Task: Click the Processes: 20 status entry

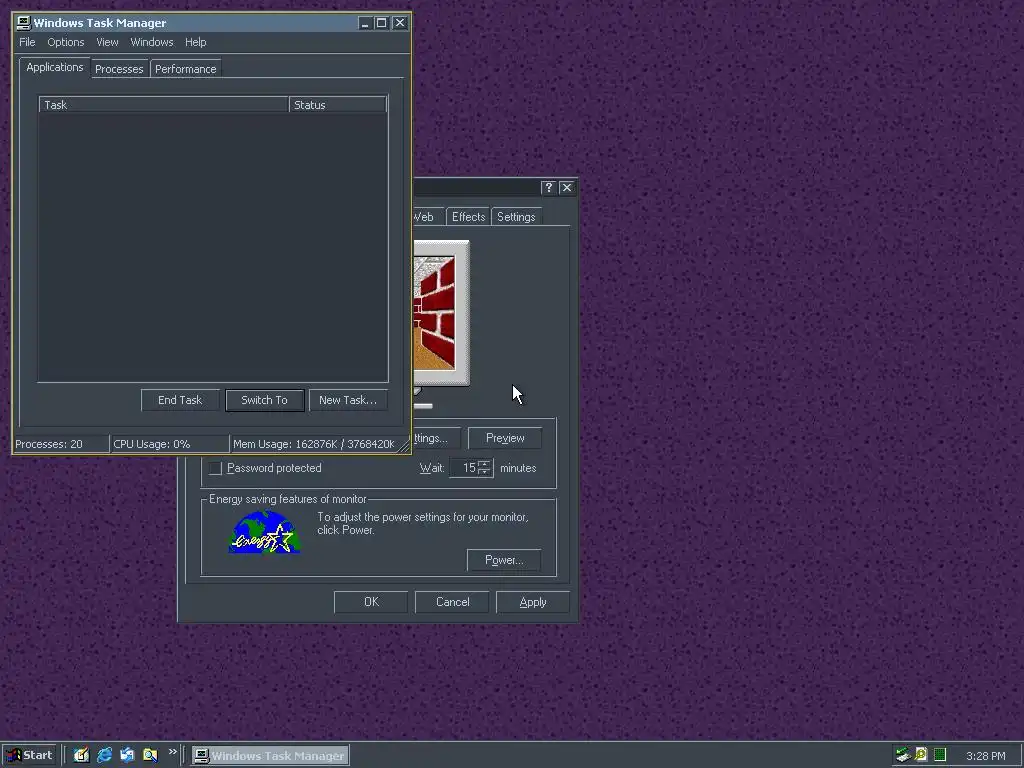Action: tap(61, 444)
